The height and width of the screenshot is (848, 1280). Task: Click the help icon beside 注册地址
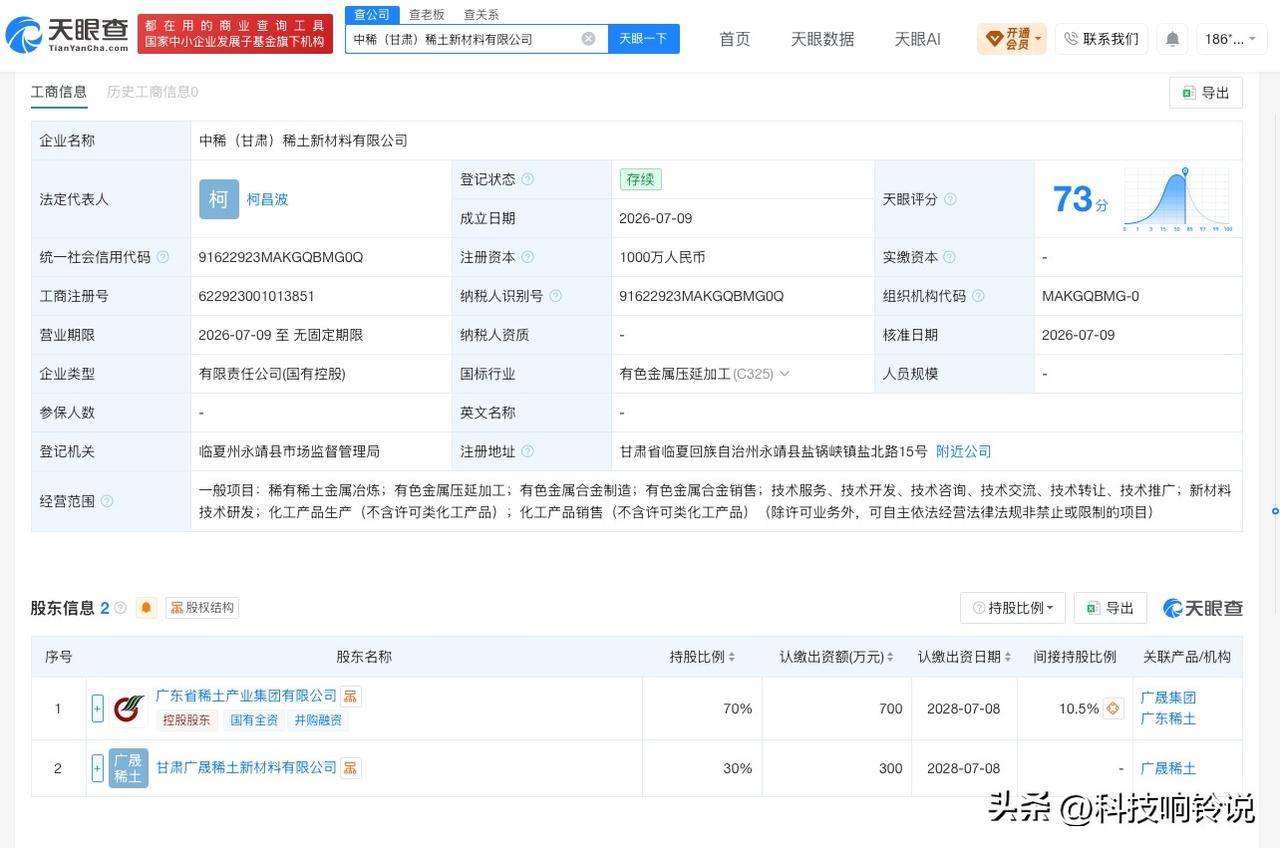[528, 452]
